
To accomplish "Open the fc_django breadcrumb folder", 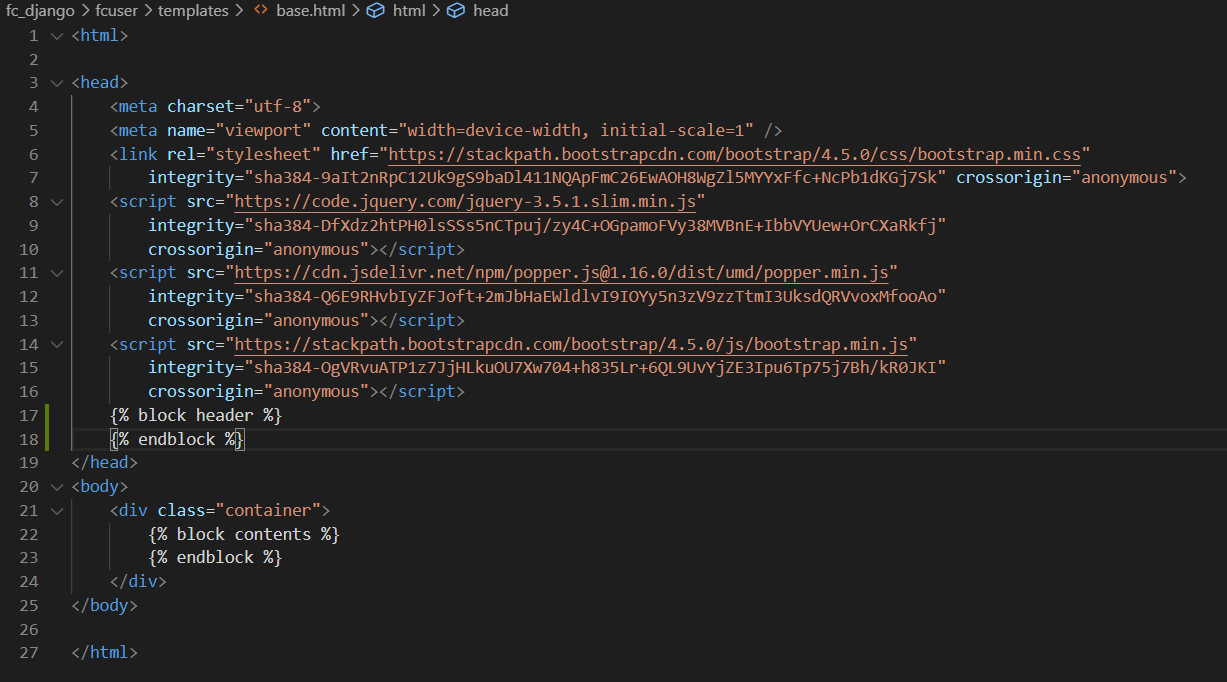I will point(41,11).
